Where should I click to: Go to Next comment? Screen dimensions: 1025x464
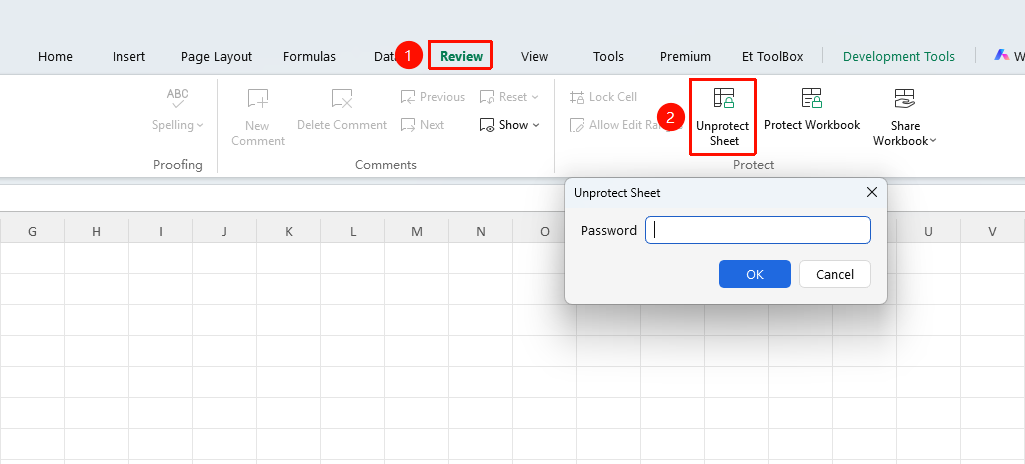coord(423,124)
